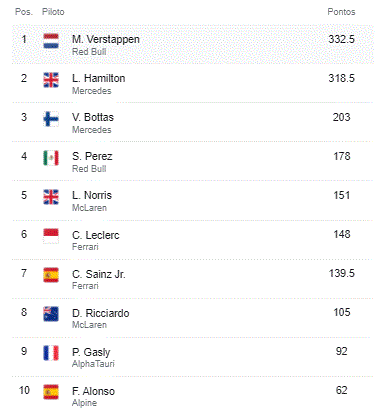The height and width of the screenshot is (413, 375).
Task: Select Verstappen's 332.5 points value
Action: (342, 39)
